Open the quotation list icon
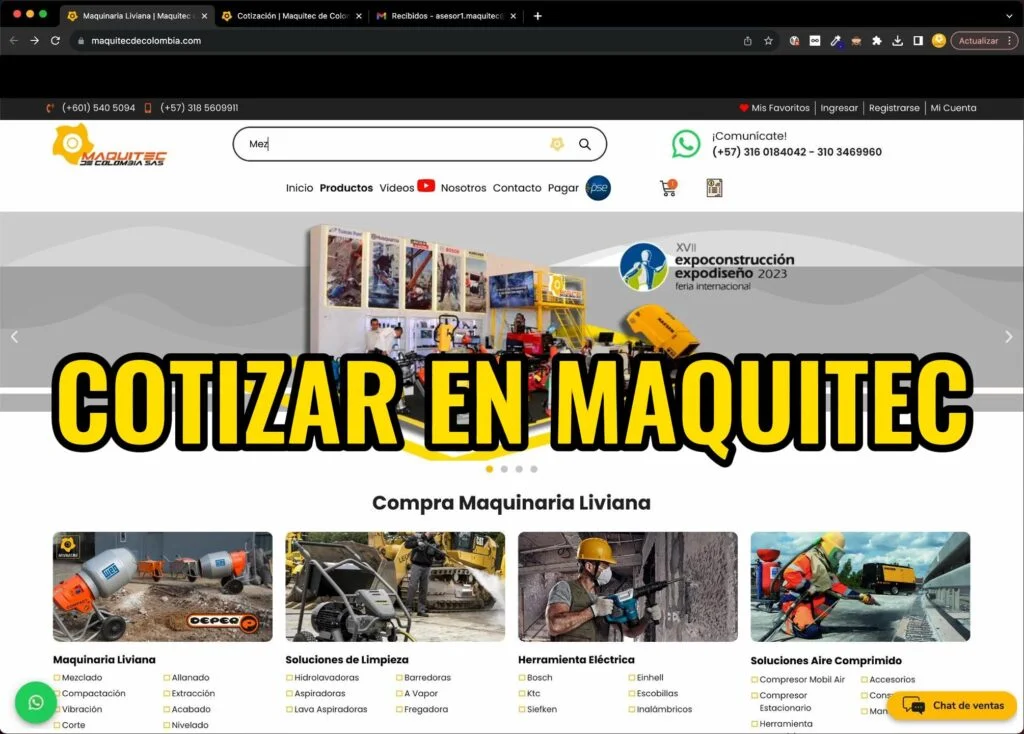Viewport: 1024px width, 734px height. point(714,188)
